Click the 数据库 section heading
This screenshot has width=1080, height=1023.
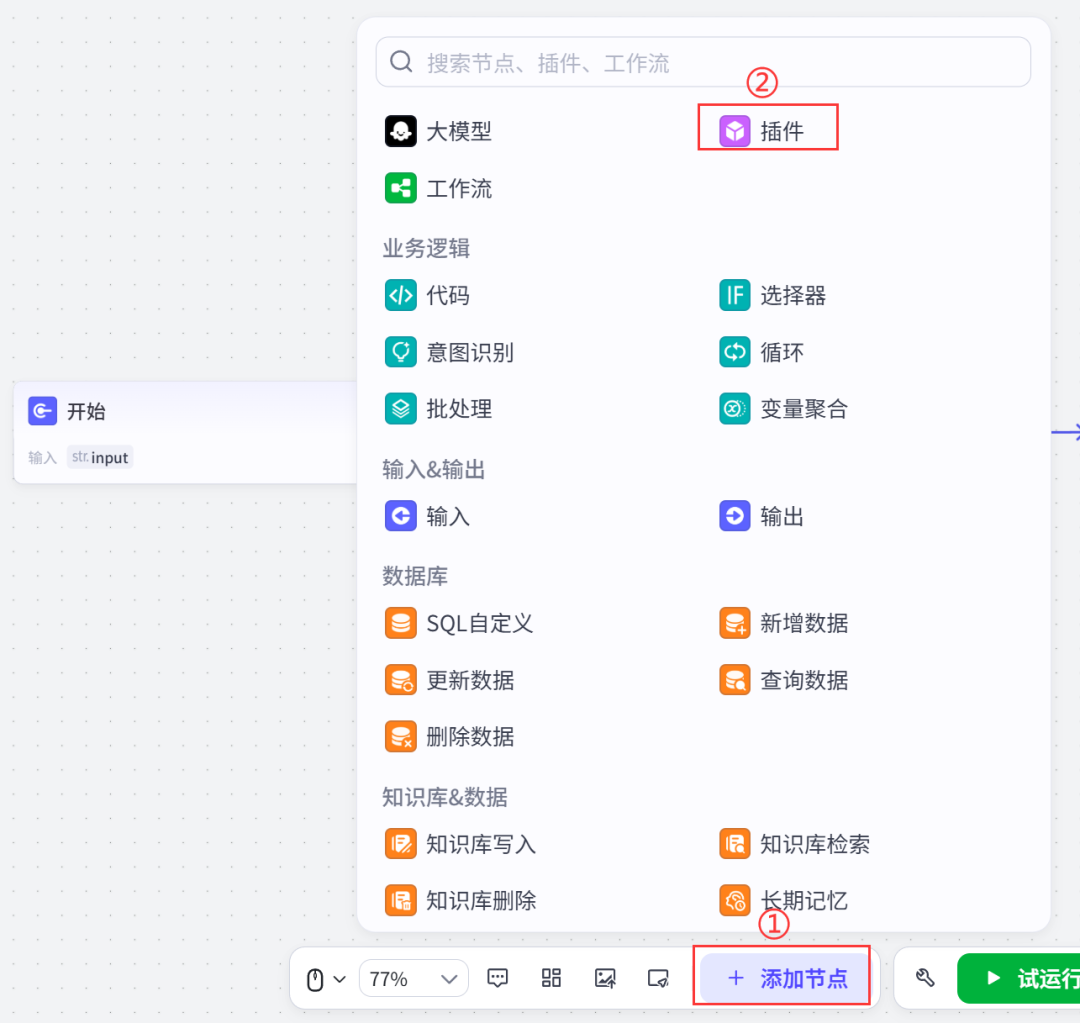415,576
